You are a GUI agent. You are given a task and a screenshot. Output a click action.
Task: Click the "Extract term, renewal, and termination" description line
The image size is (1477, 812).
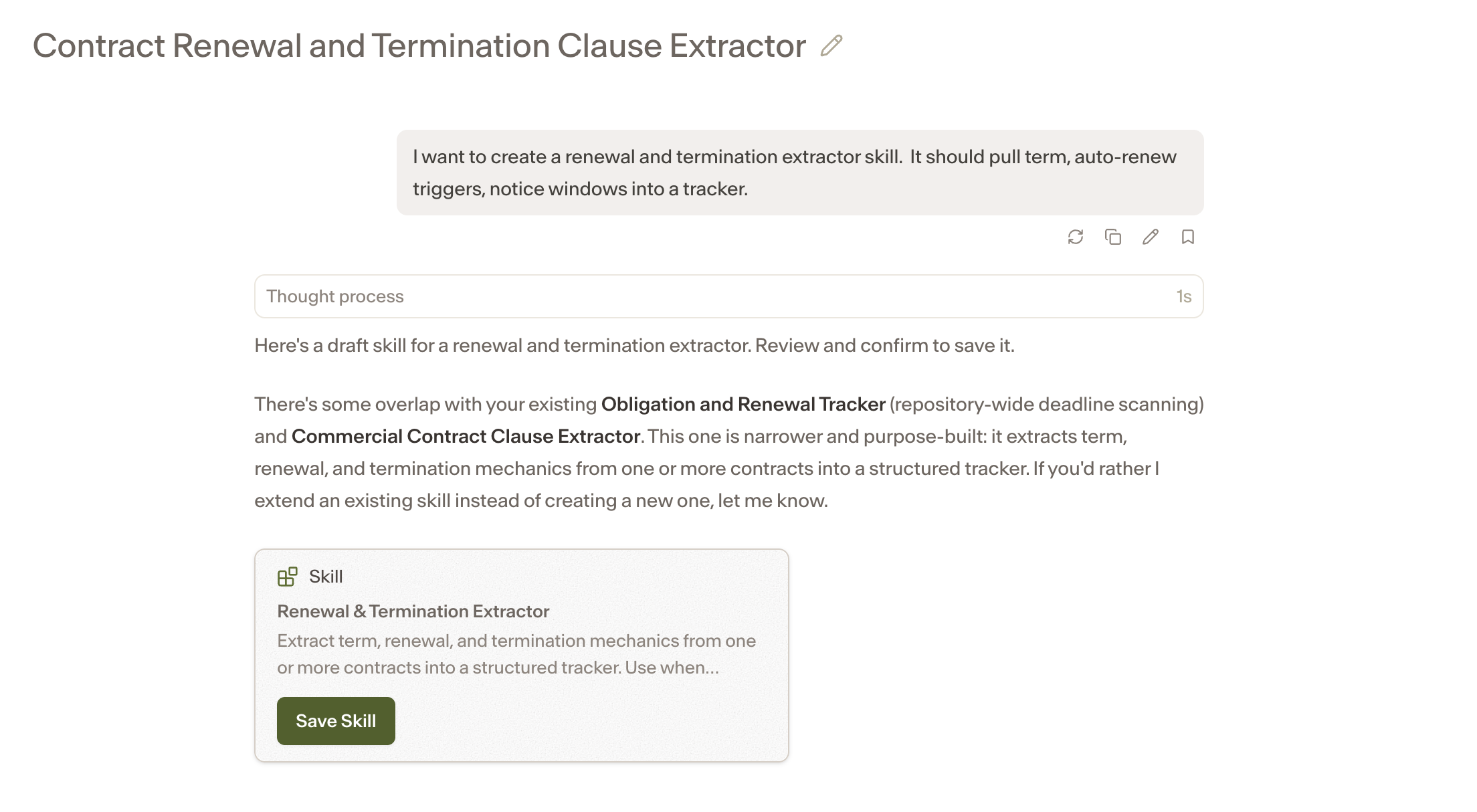pos(516,641)
